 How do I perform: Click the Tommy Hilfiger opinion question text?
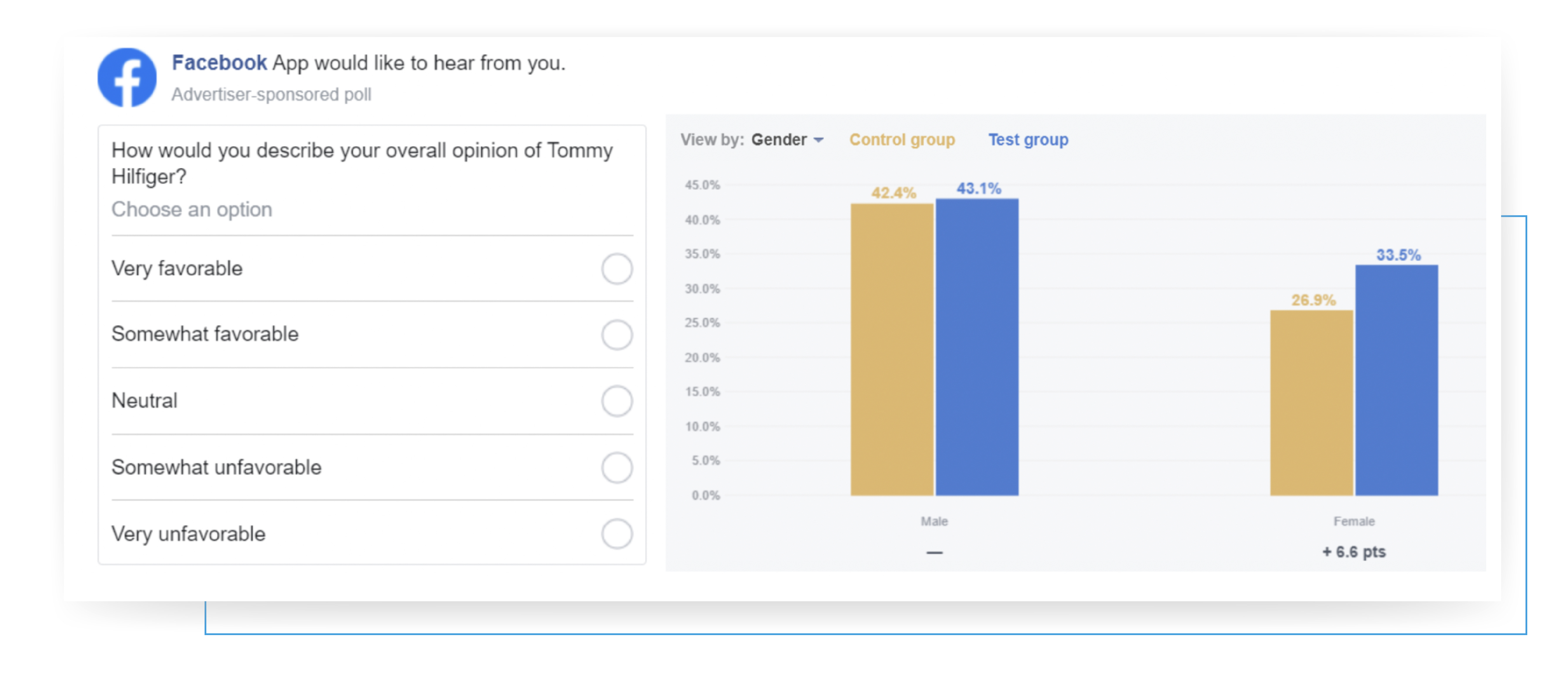pyautogui.click(x=362, y=163)
